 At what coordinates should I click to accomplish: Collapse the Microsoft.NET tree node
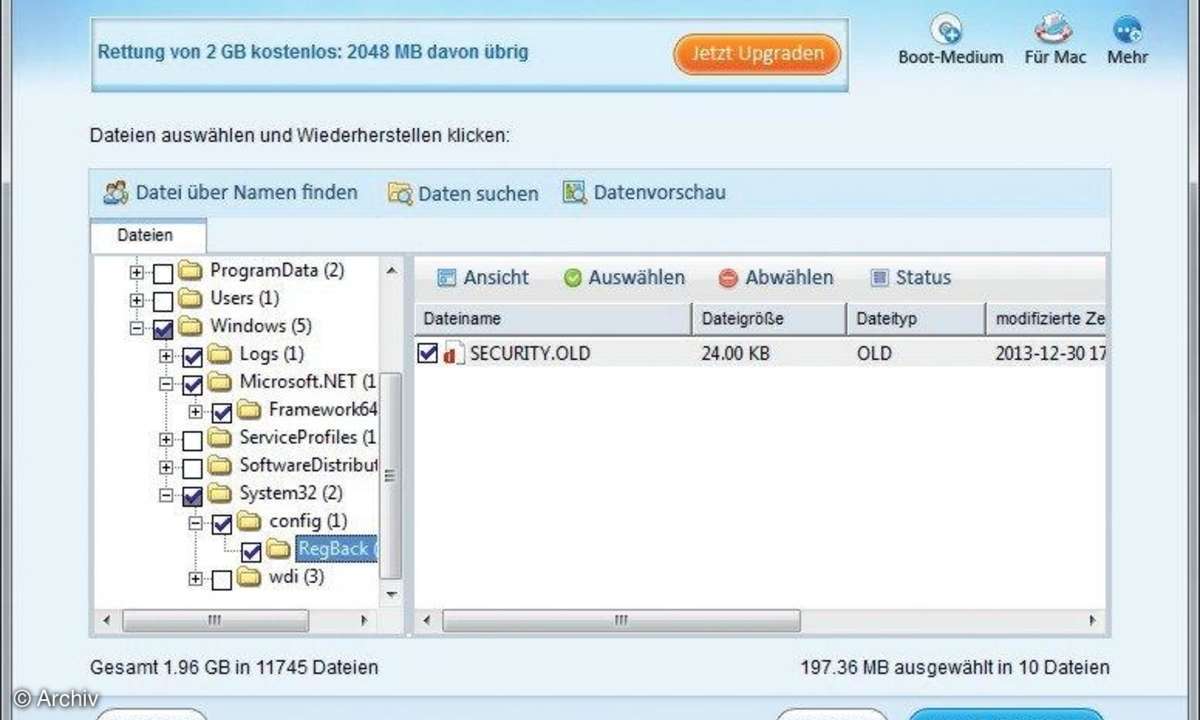(x=166, y=383)
